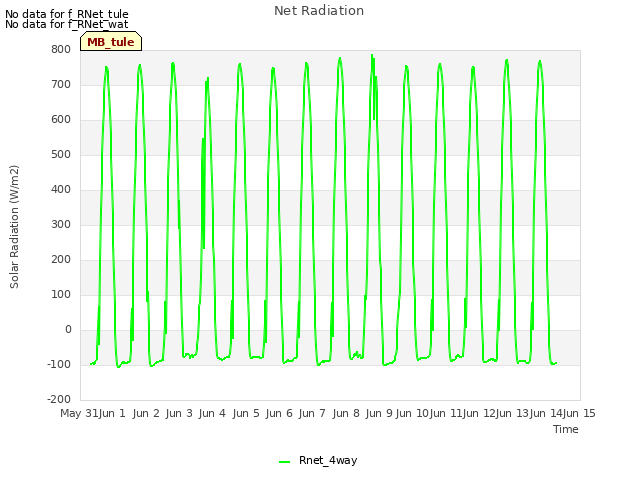Click the jagged Jun 4 peak on curve
Image resolution: width=640 pixels, height=480 pixels.
click(x=207, y=78)
